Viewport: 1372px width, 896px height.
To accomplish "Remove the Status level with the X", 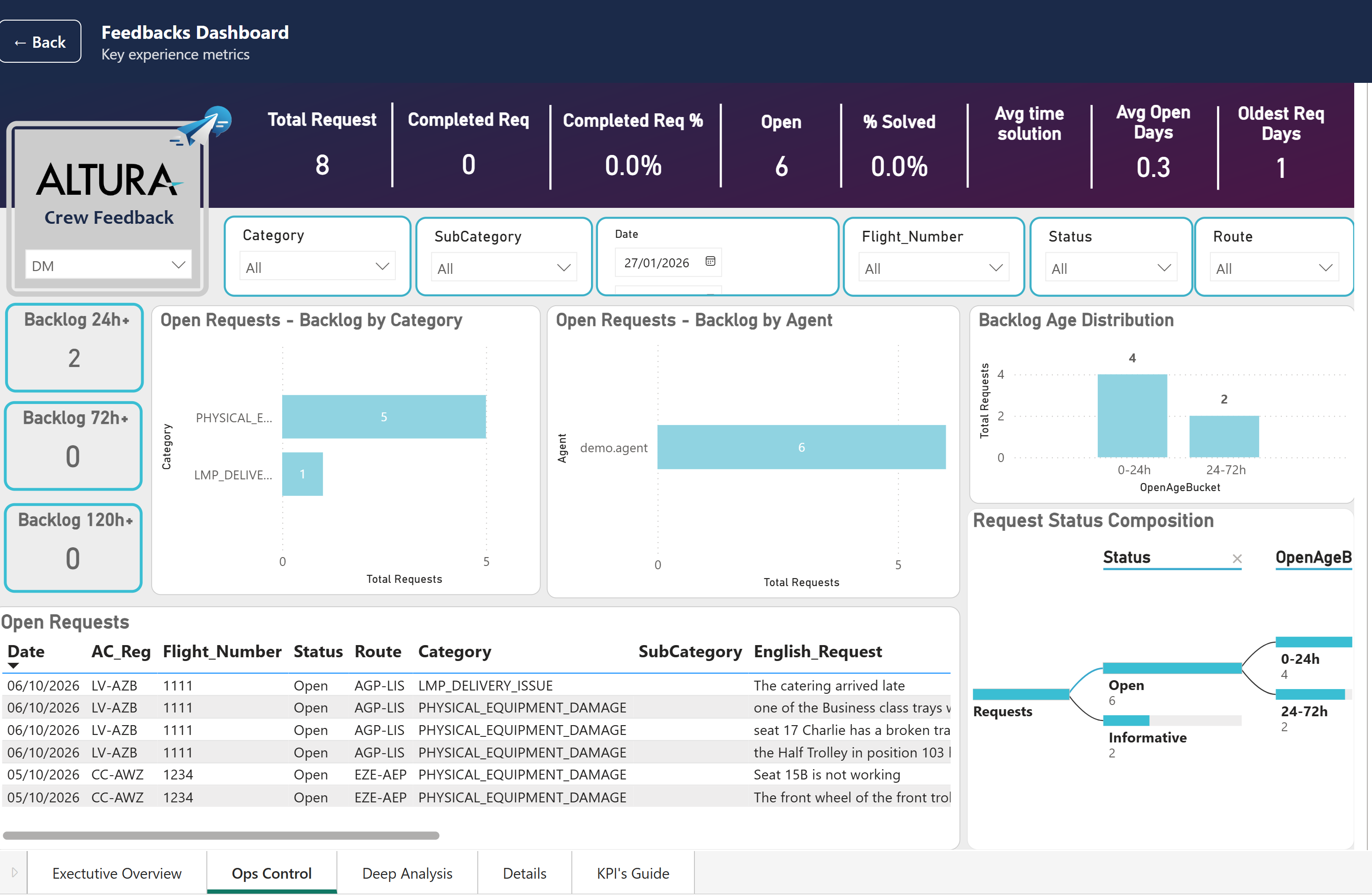I will point(1237,558).
